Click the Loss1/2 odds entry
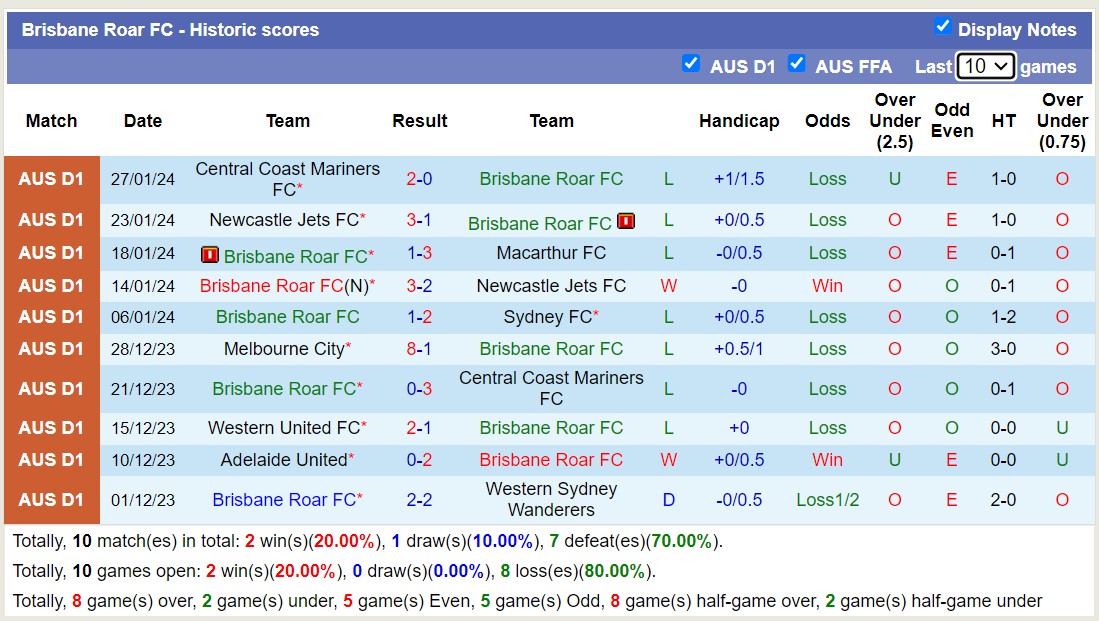1099x621 pixels. (x=827, y=499)
